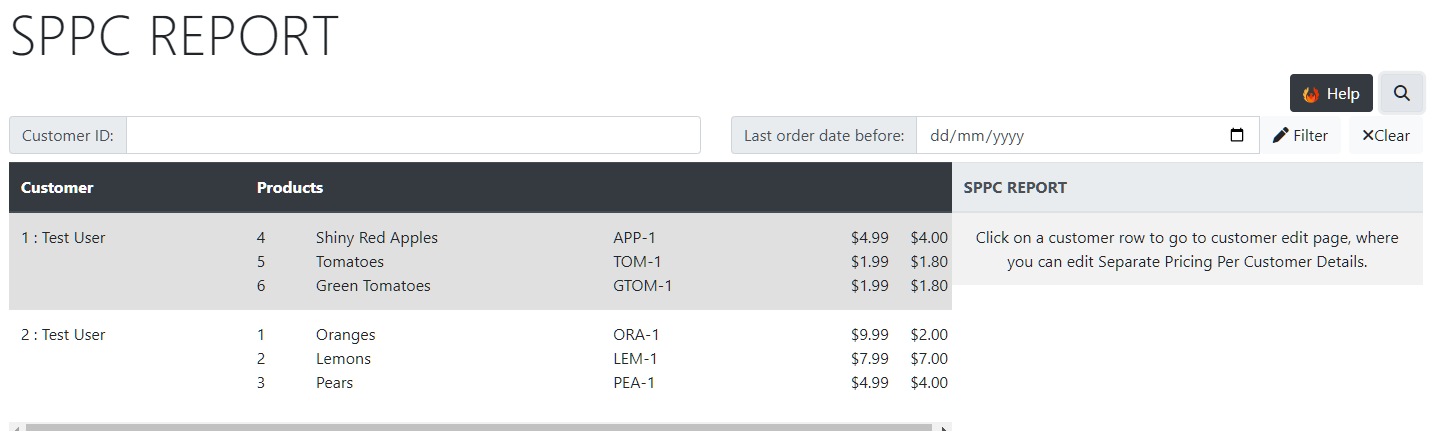
Task: Click the right arrow of horizontal scrollbar
Action: pos(944,427)
